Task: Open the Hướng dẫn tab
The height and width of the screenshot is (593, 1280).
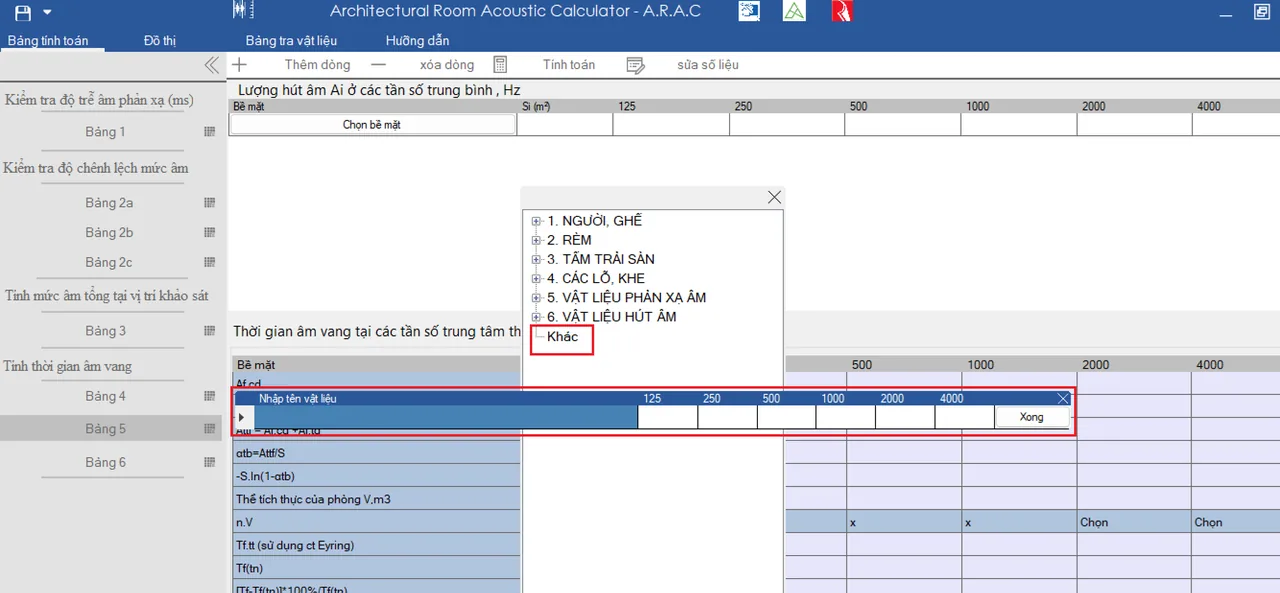Action: click(417, 41)
